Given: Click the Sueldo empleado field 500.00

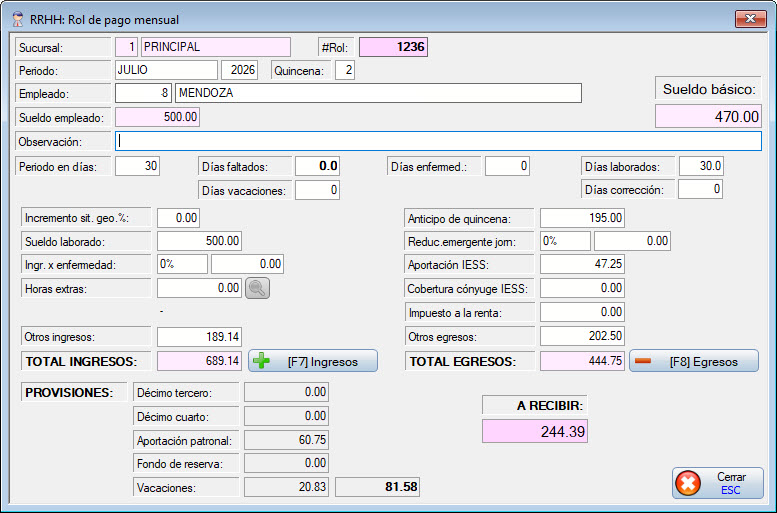Looking at the screenshot, I should 158,117.
